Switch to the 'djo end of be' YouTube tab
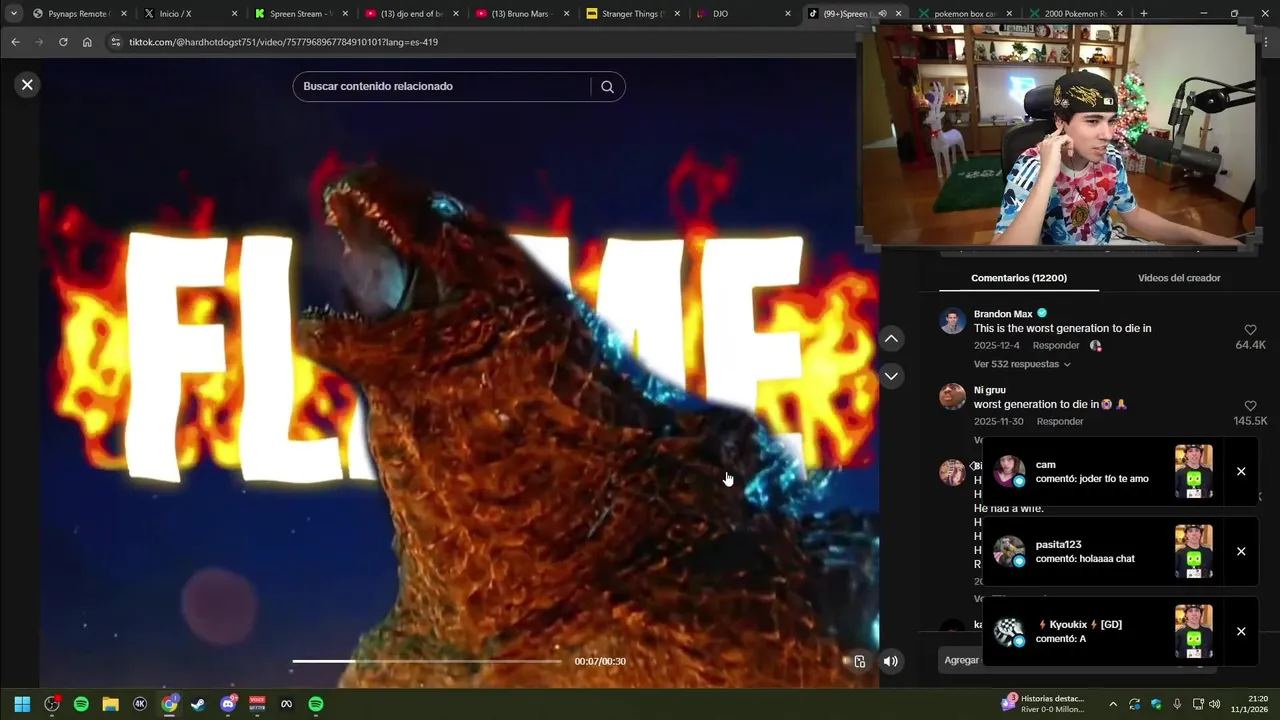This screenshot has height=720, width=1280. 411,14
